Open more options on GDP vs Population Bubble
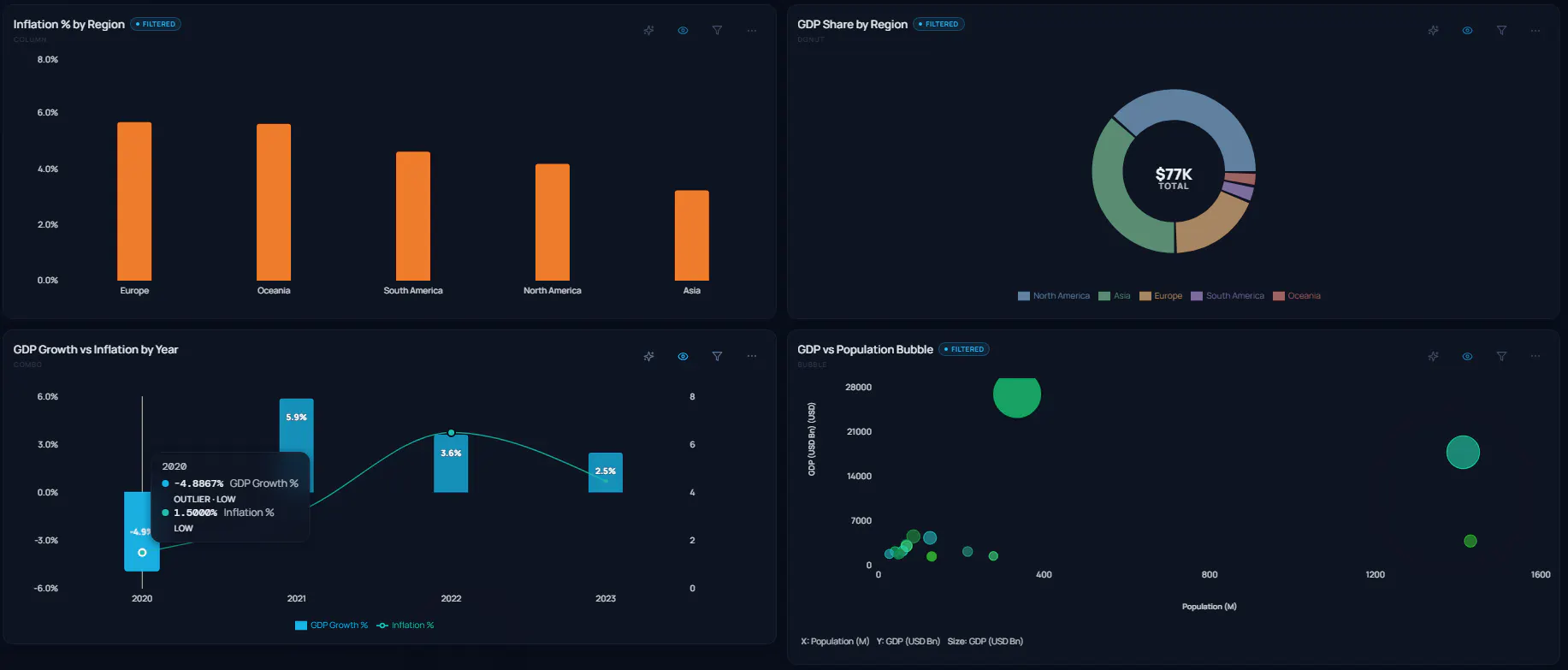 (1535, 356)
